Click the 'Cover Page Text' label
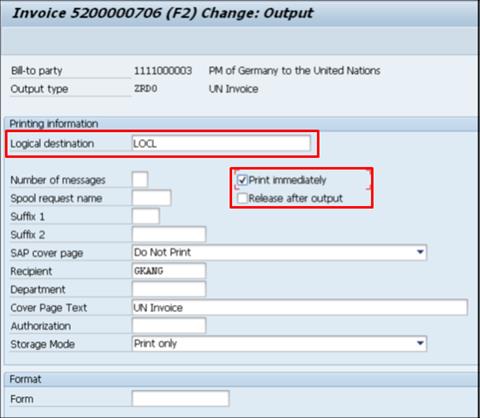Viewport: 480px width, 418px height. coord(49,308)
